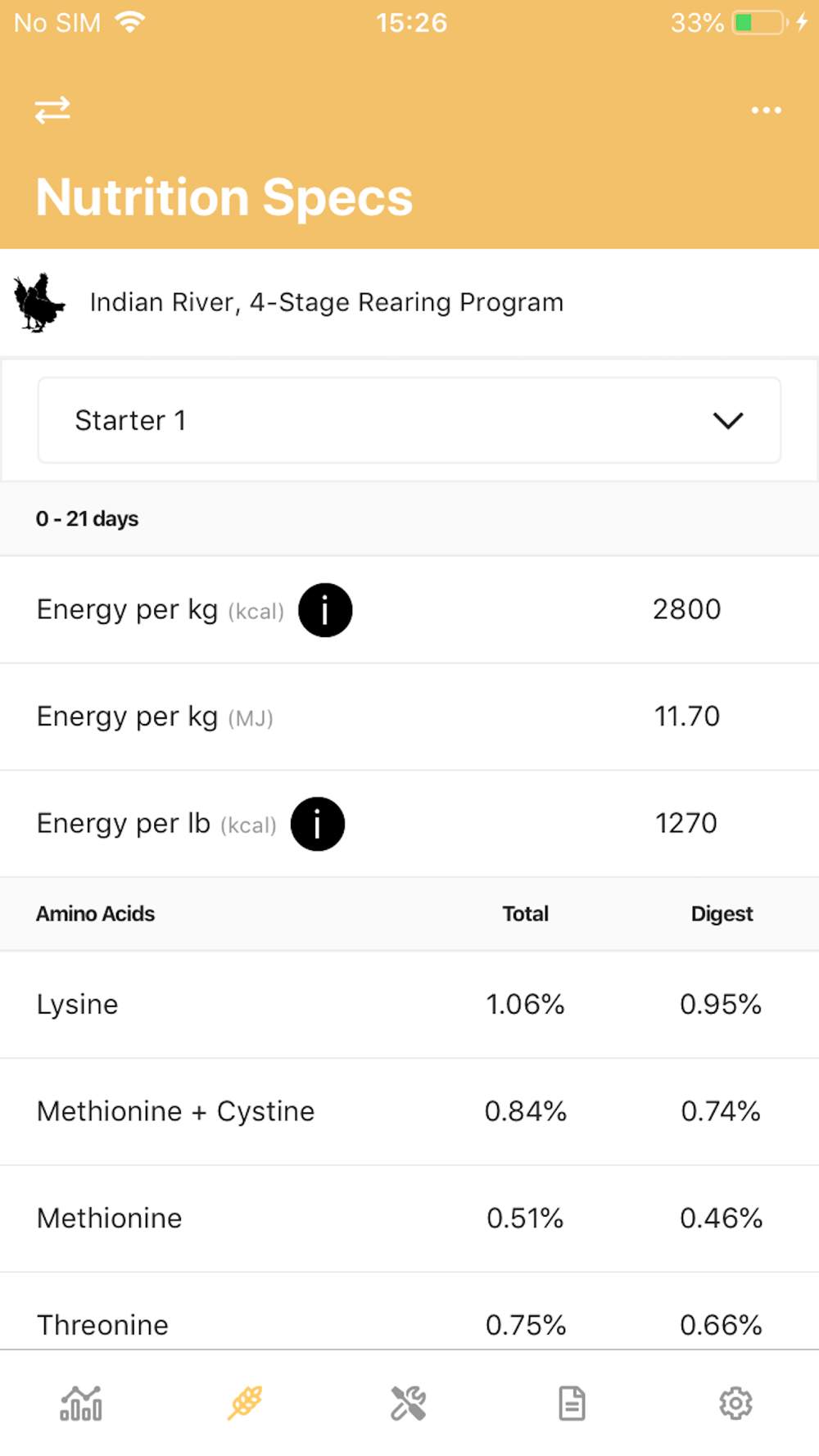Click the dropdown chevron arrow
This screenshot has height=1456, width=819.
pos(727,421)
